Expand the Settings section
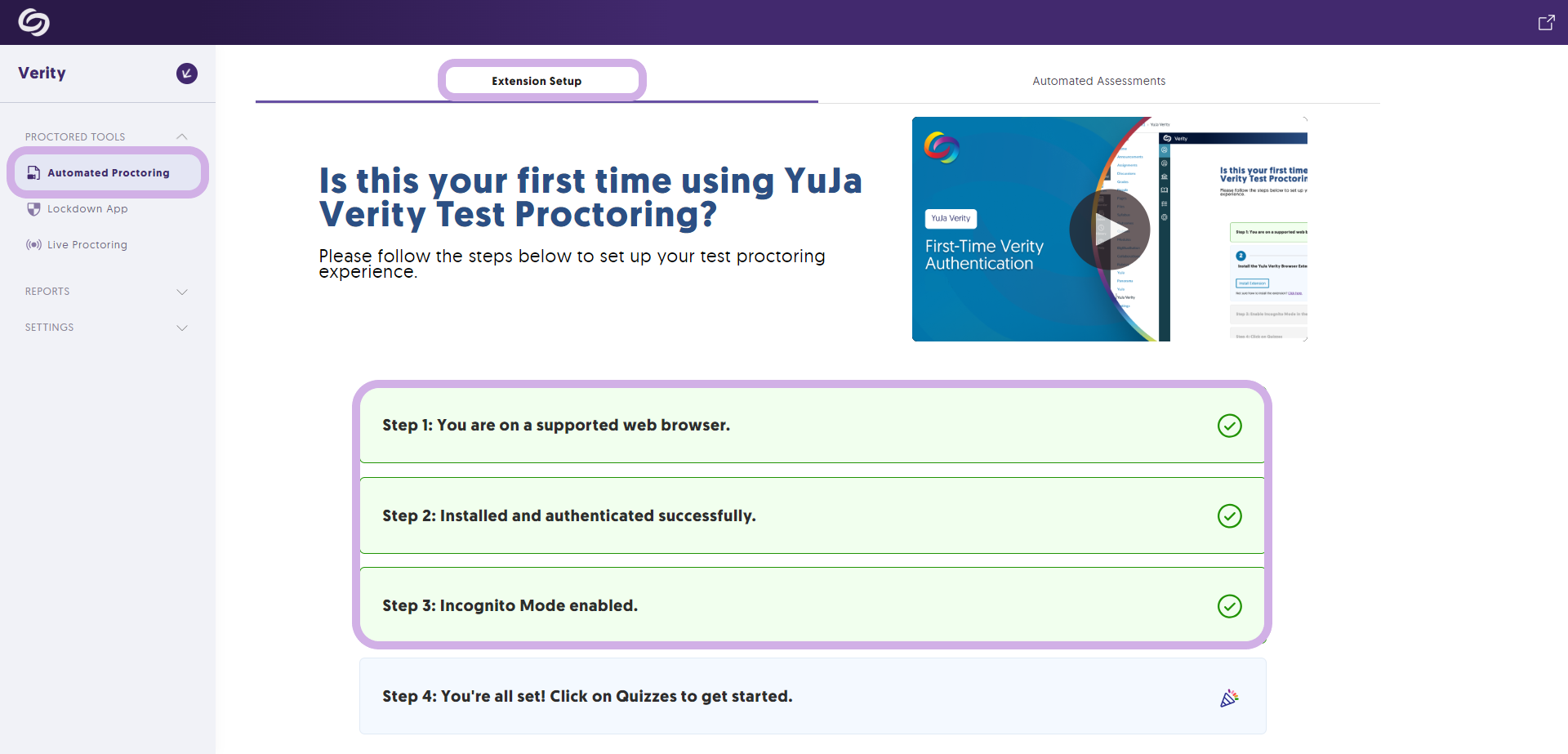The image size is (1568, 754). [x=182, y=328]
